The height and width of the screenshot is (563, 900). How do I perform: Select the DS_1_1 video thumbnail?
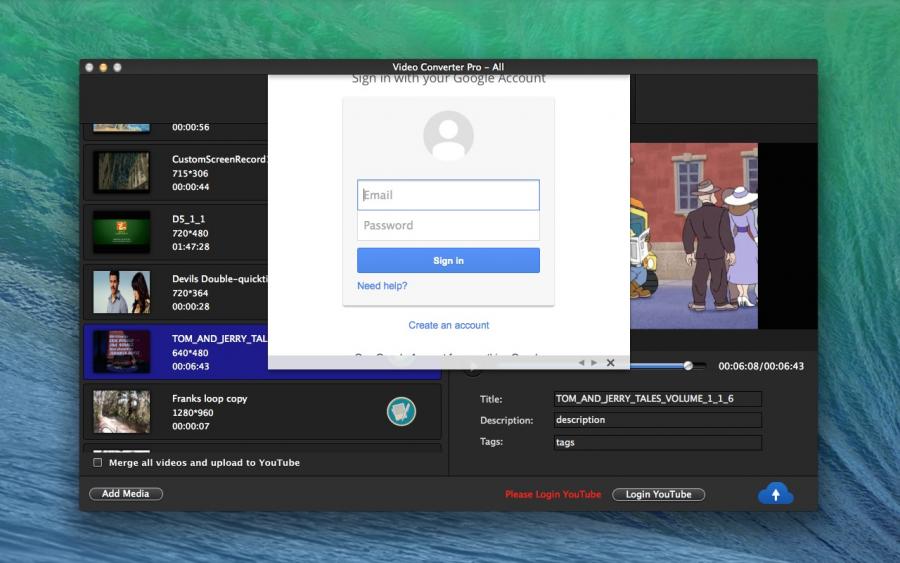122,232
